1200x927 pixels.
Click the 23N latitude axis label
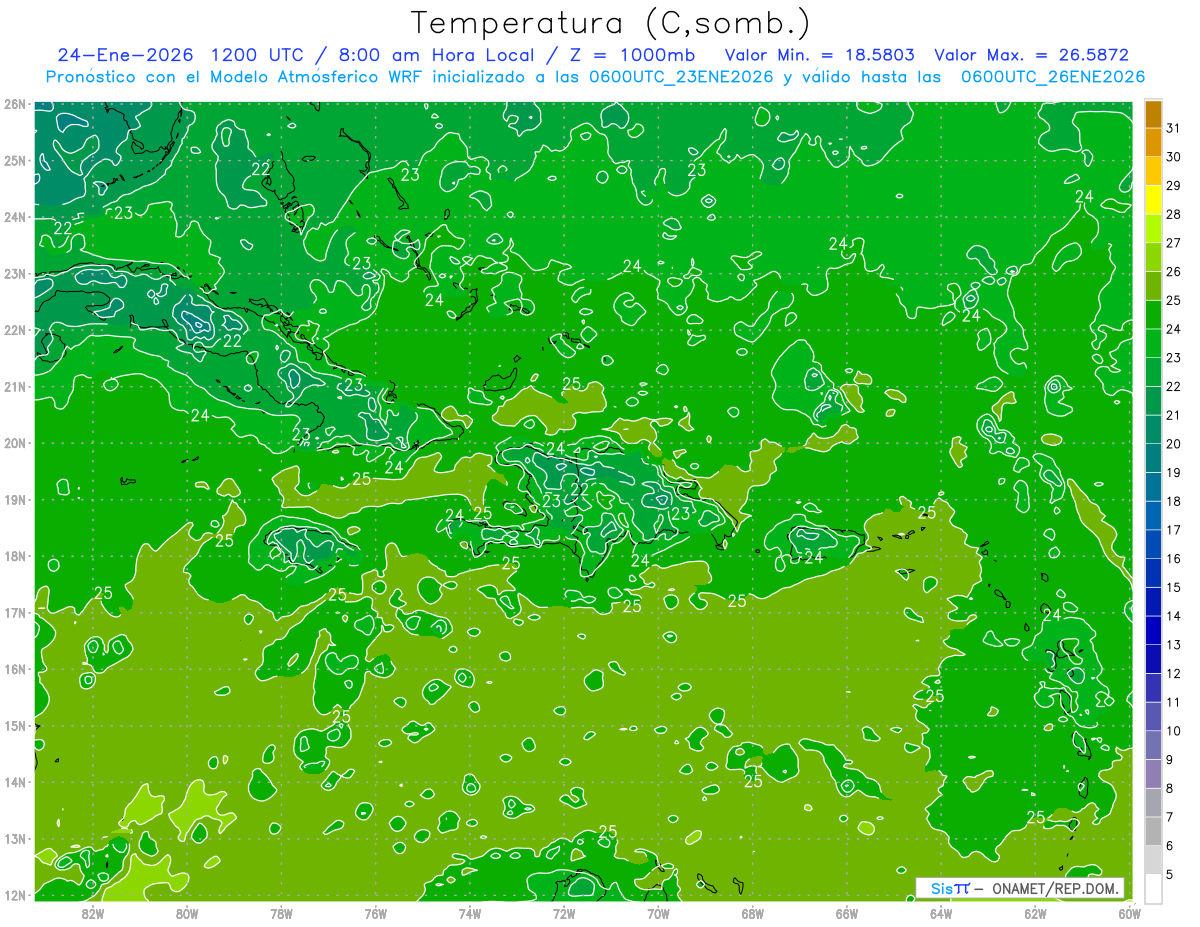pos(14,273)
